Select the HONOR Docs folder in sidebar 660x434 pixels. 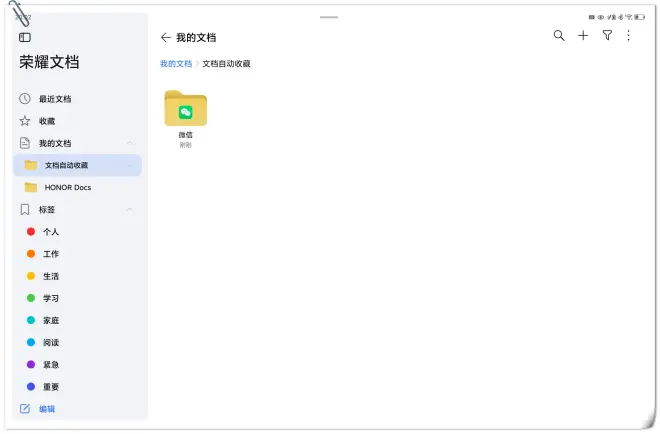point(67,187)
